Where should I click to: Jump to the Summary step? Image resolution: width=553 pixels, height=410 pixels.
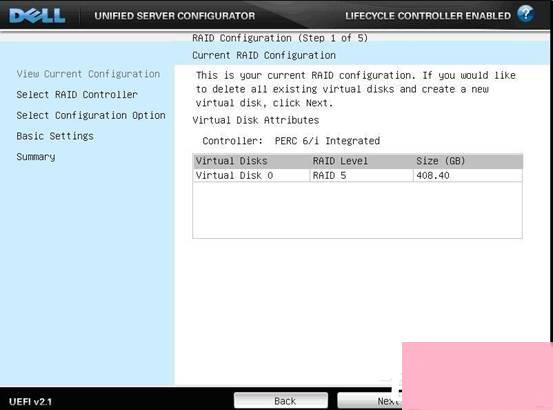point(36,157)
